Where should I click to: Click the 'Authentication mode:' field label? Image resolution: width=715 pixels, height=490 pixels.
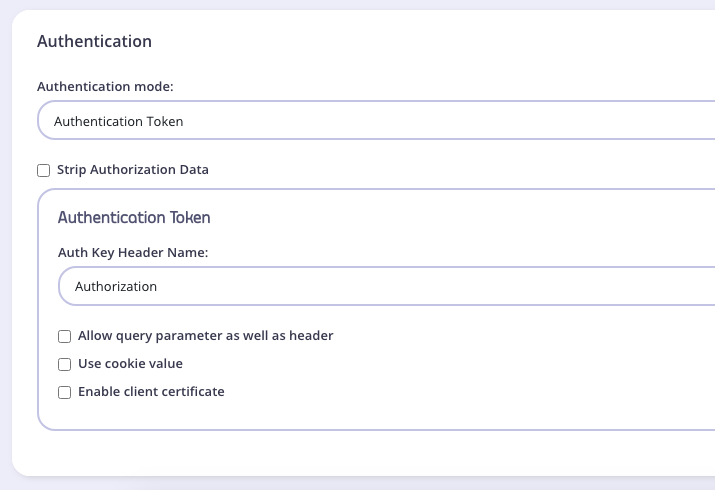pos(105,87)
